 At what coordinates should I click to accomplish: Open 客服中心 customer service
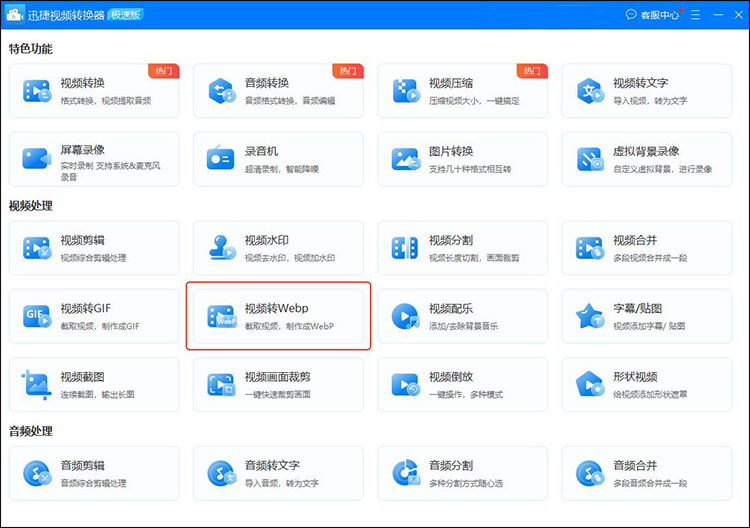pyautogui.click(x=653, y=15)
